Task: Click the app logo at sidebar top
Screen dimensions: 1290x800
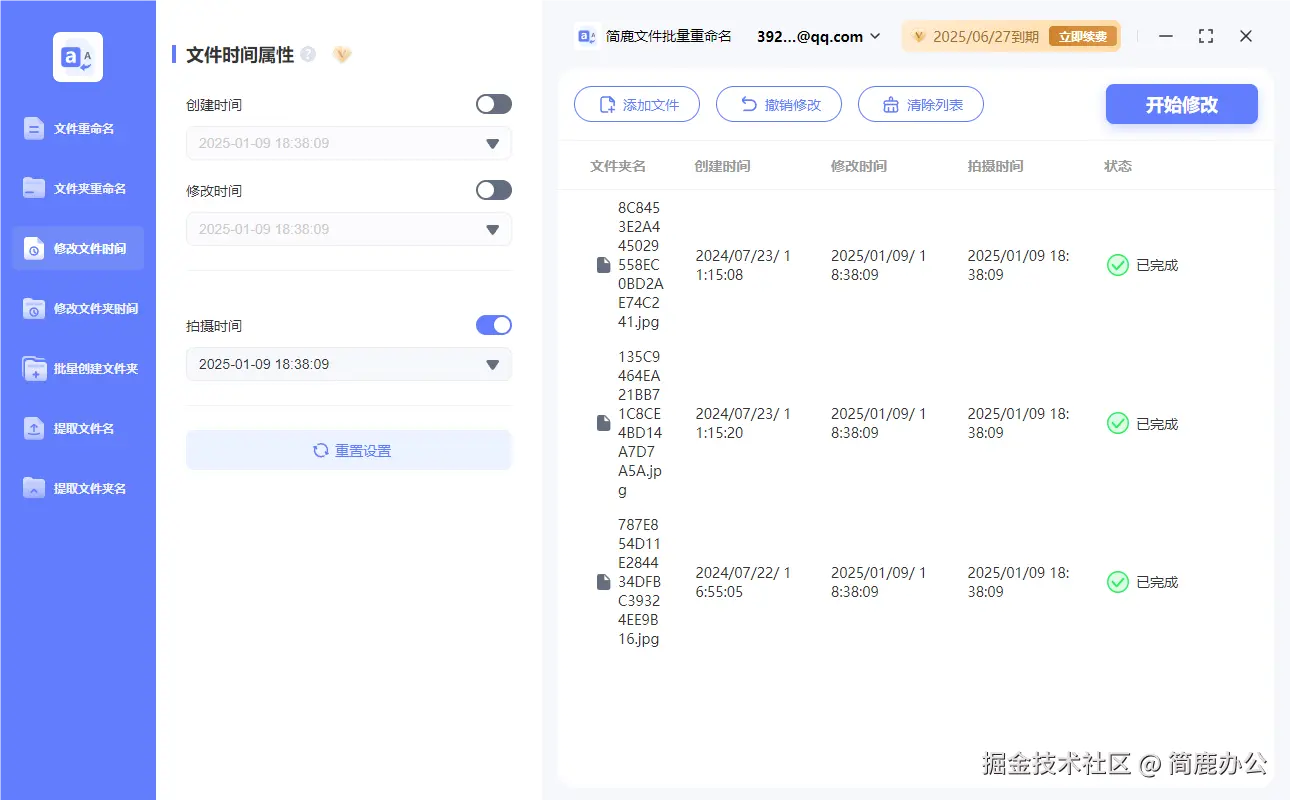Action: 77,57
